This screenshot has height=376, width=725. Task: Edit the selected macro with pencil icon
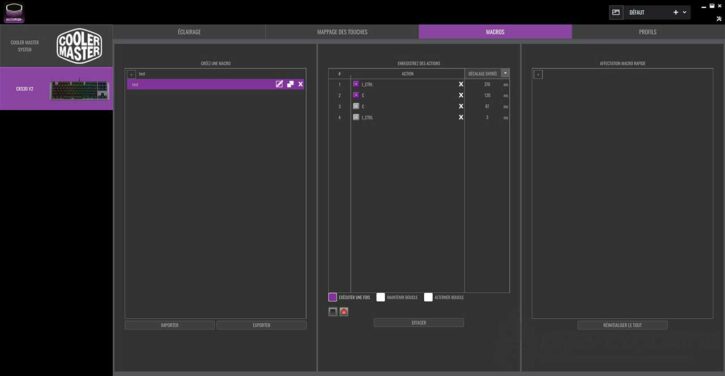tap(279, 84)
